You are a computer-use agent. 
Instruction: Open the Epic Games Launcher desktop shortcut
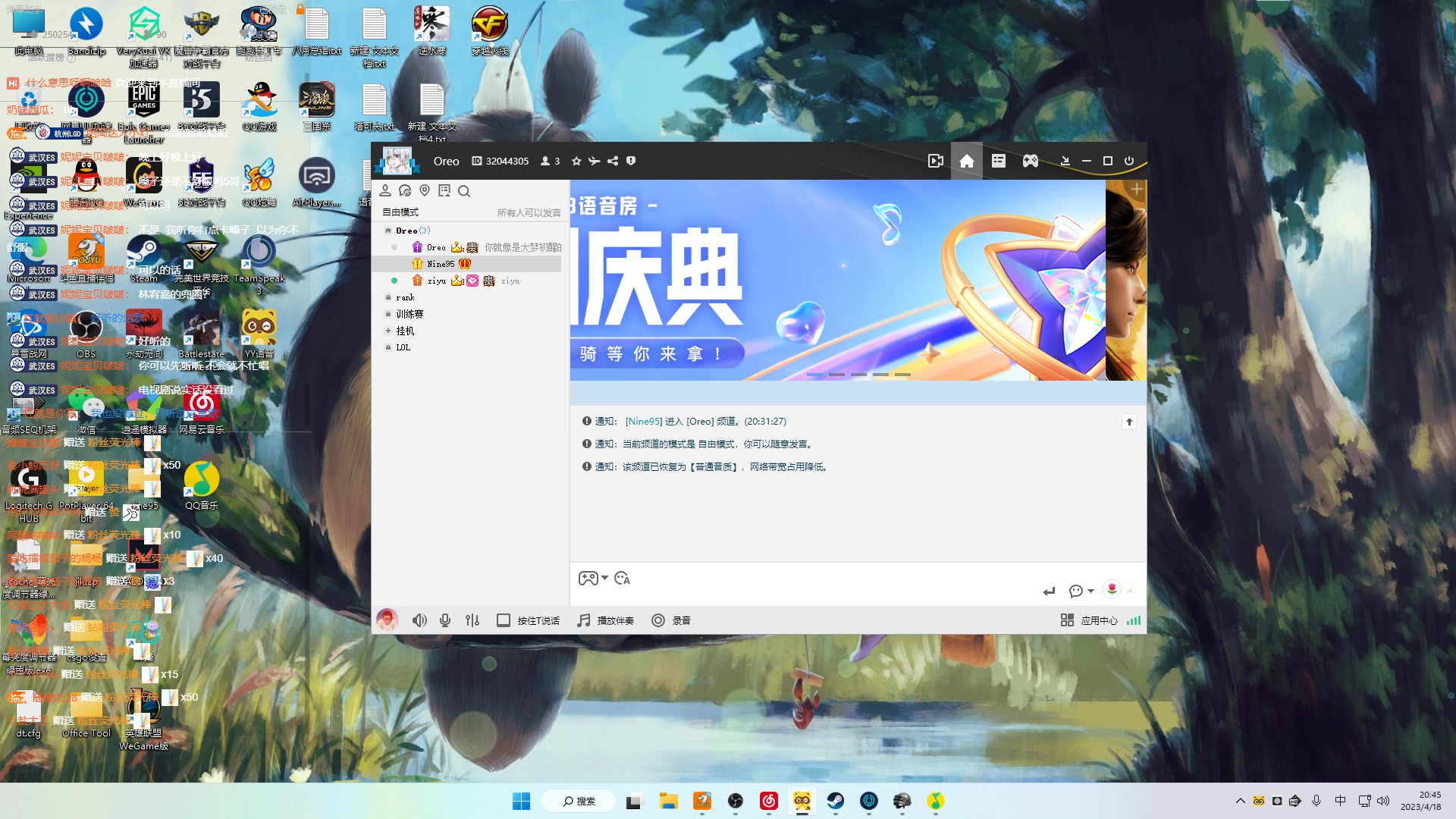point(144,114)
